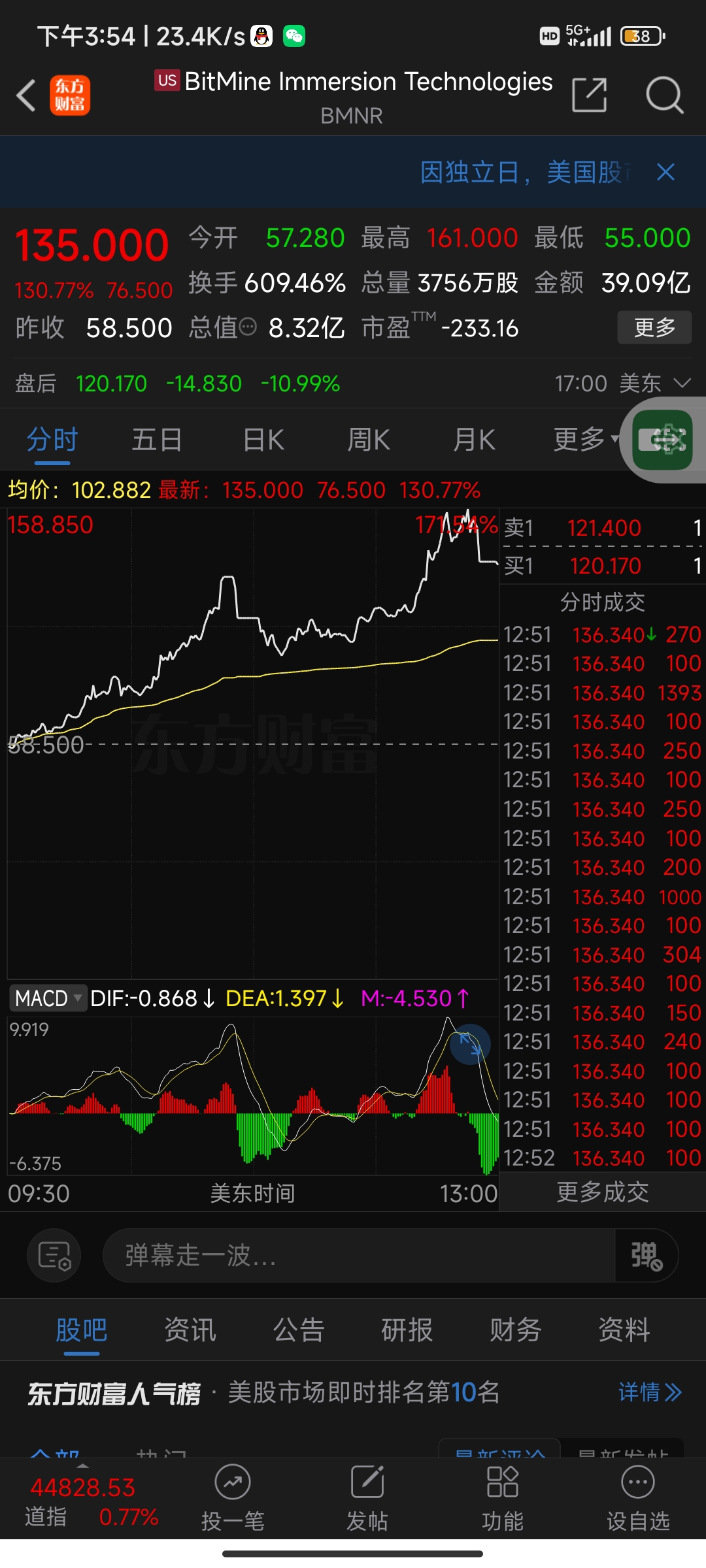Image resolution: width=706 pixels, height=1568 pixels.
Task: Open the 功能 functions icon
Action: pyautogui.click(x=503, y=1499)
